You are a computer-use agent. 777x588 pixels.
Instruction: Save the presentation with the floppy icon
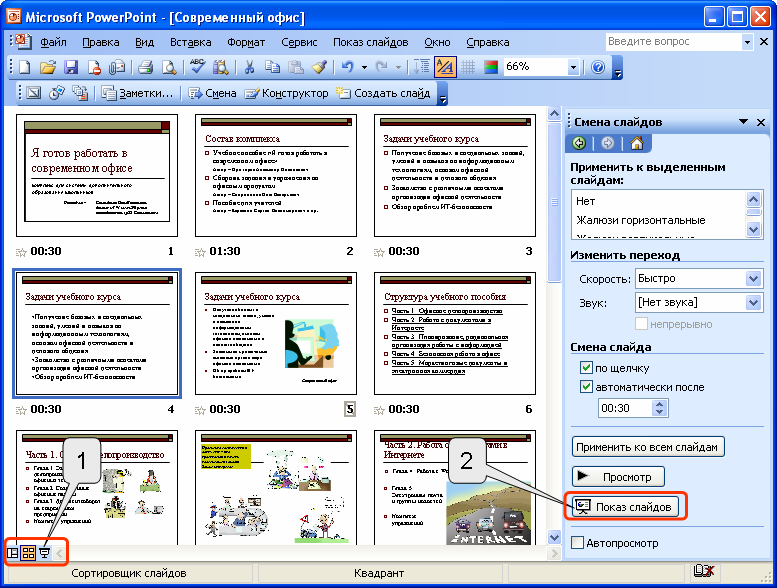71,67
